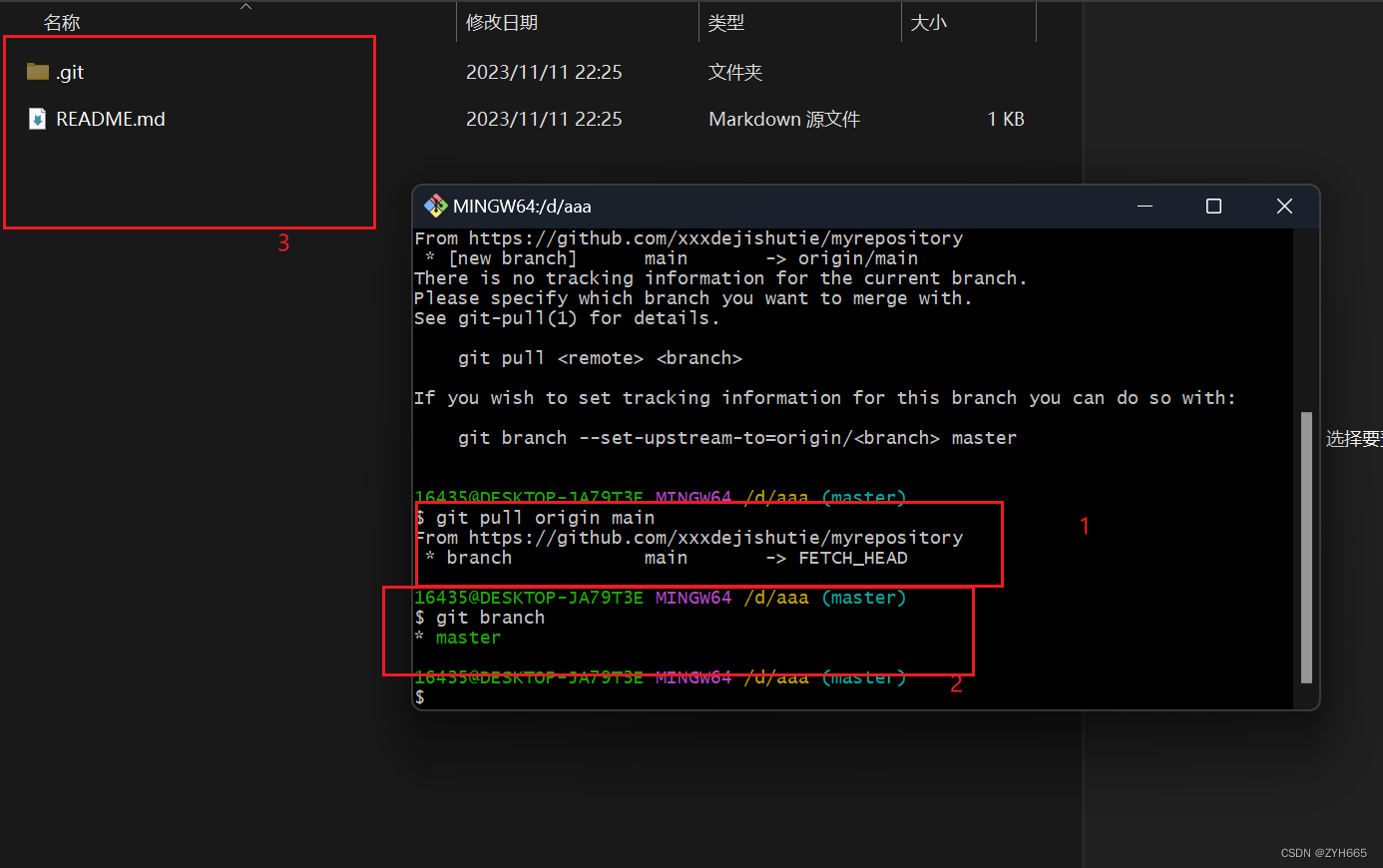This screenshot has width=1383, height=868.
Task: Click the MINGW64:/d/aaa title bar text
Action: 522,207
